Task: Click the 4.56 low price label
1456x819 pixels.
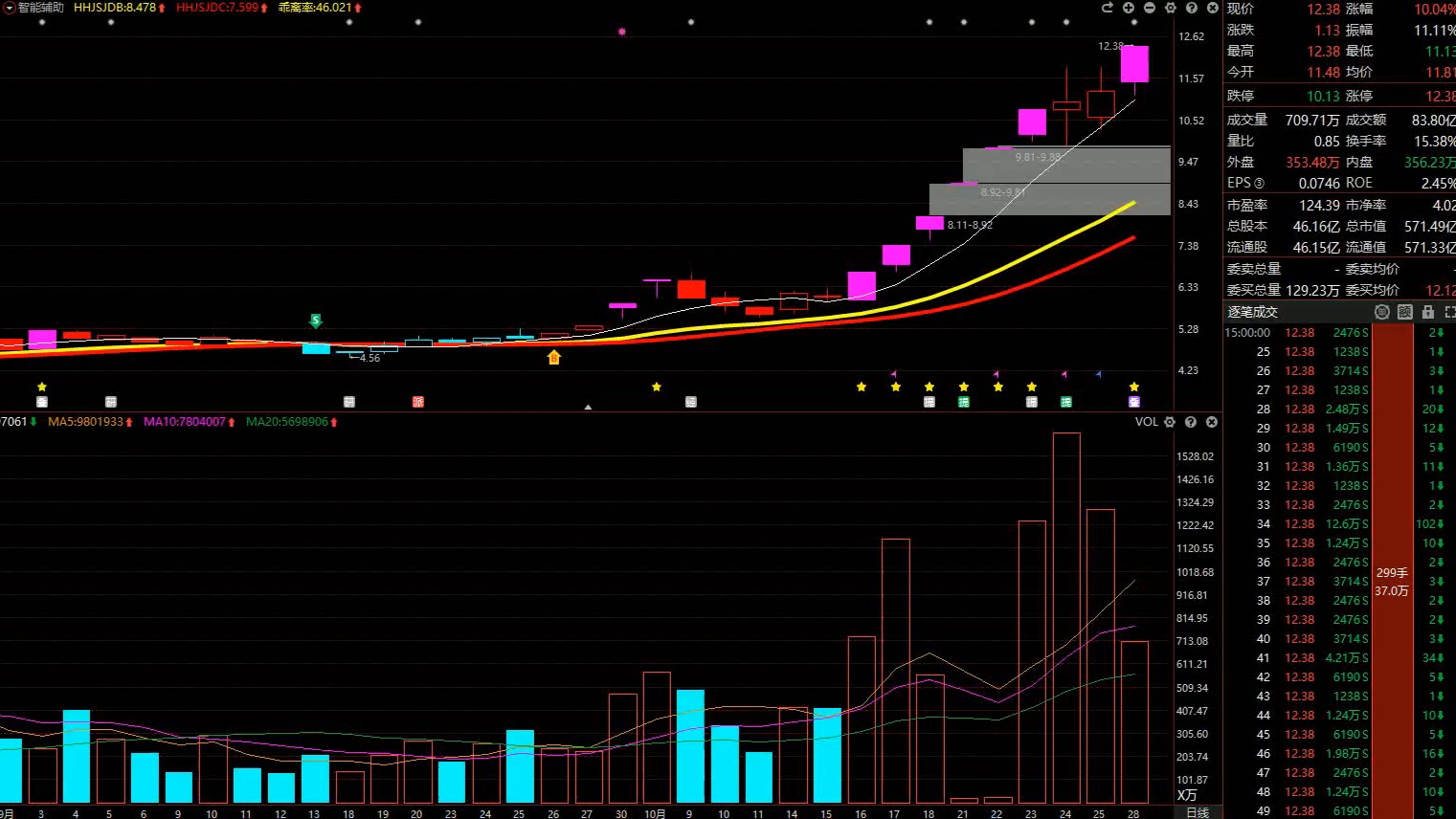Action: (x=370, y=358)
